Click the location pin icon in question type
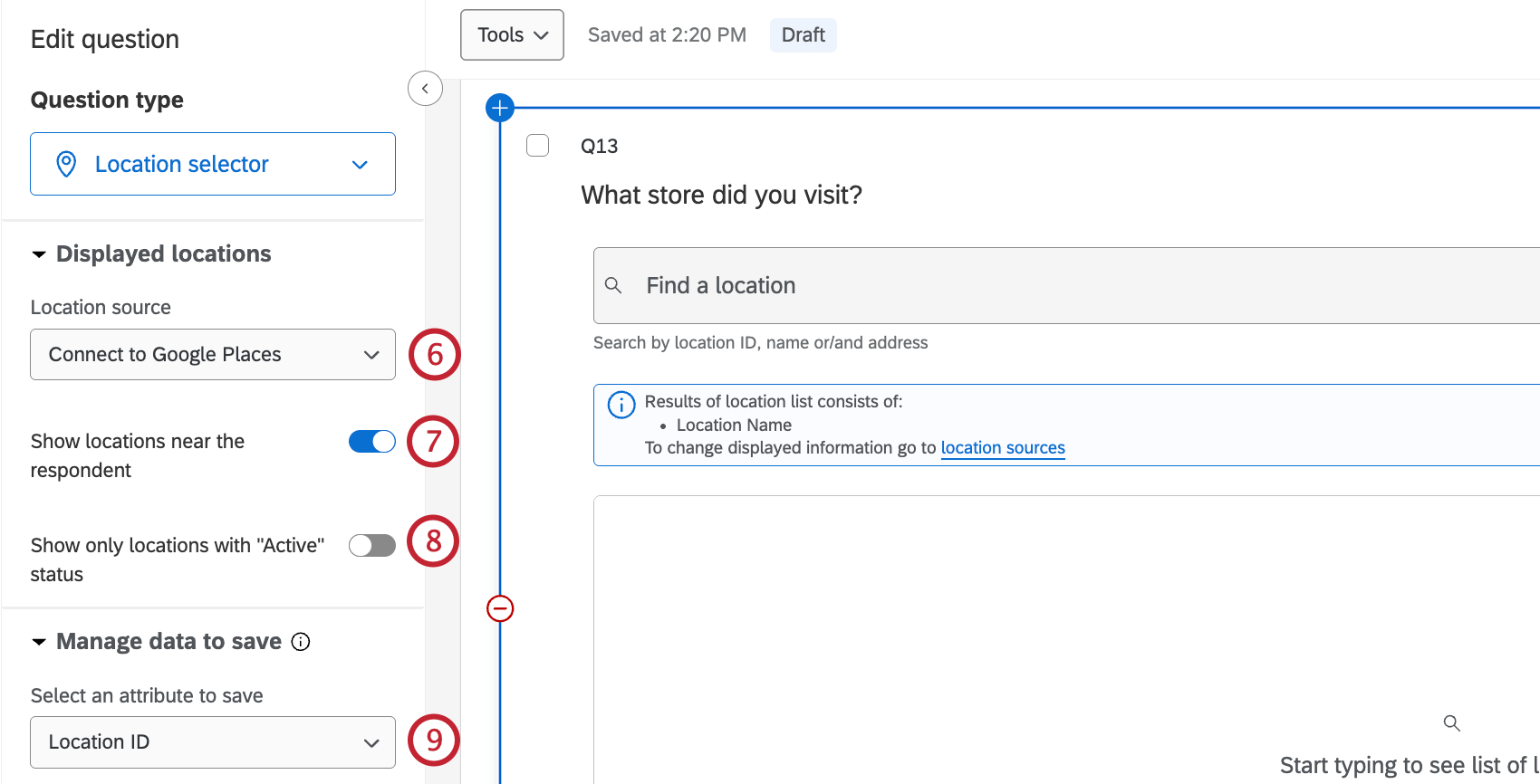This screenshot has width=1540, height=784. click(x=66, y=164)
